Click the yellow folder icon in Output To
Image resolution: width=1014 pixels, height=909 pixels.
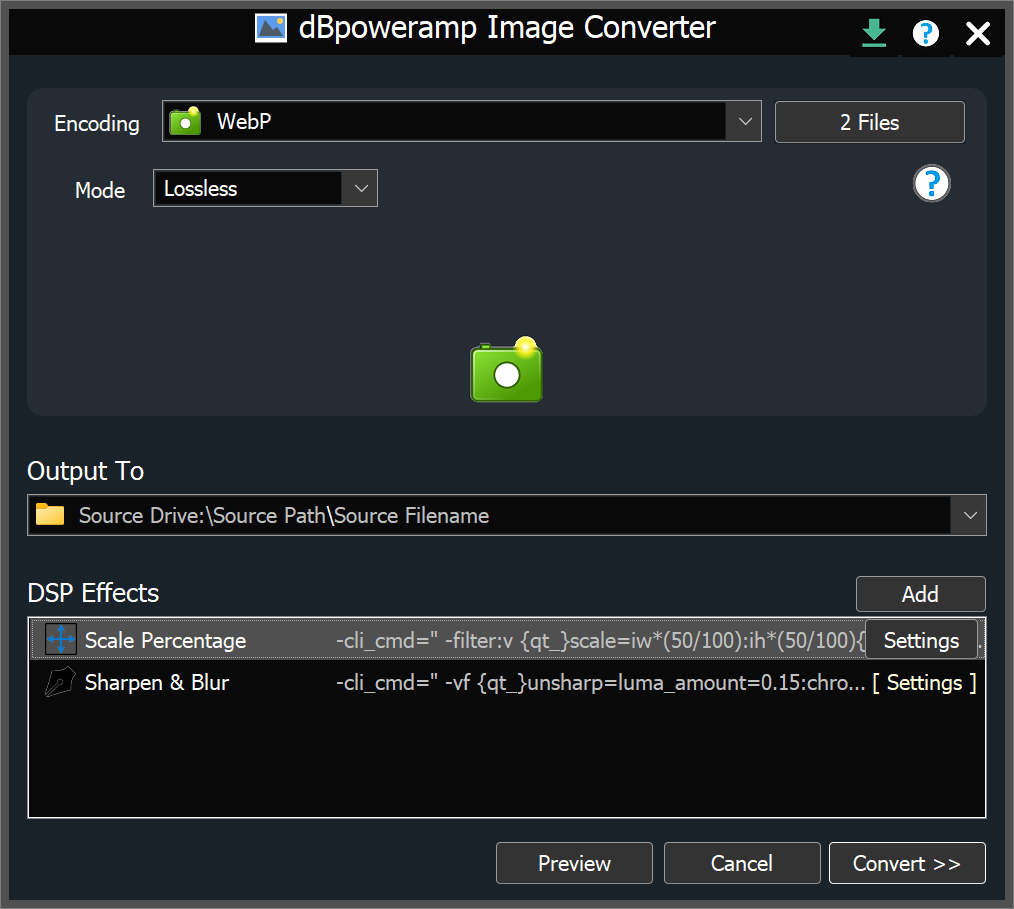tap(50, 516)
